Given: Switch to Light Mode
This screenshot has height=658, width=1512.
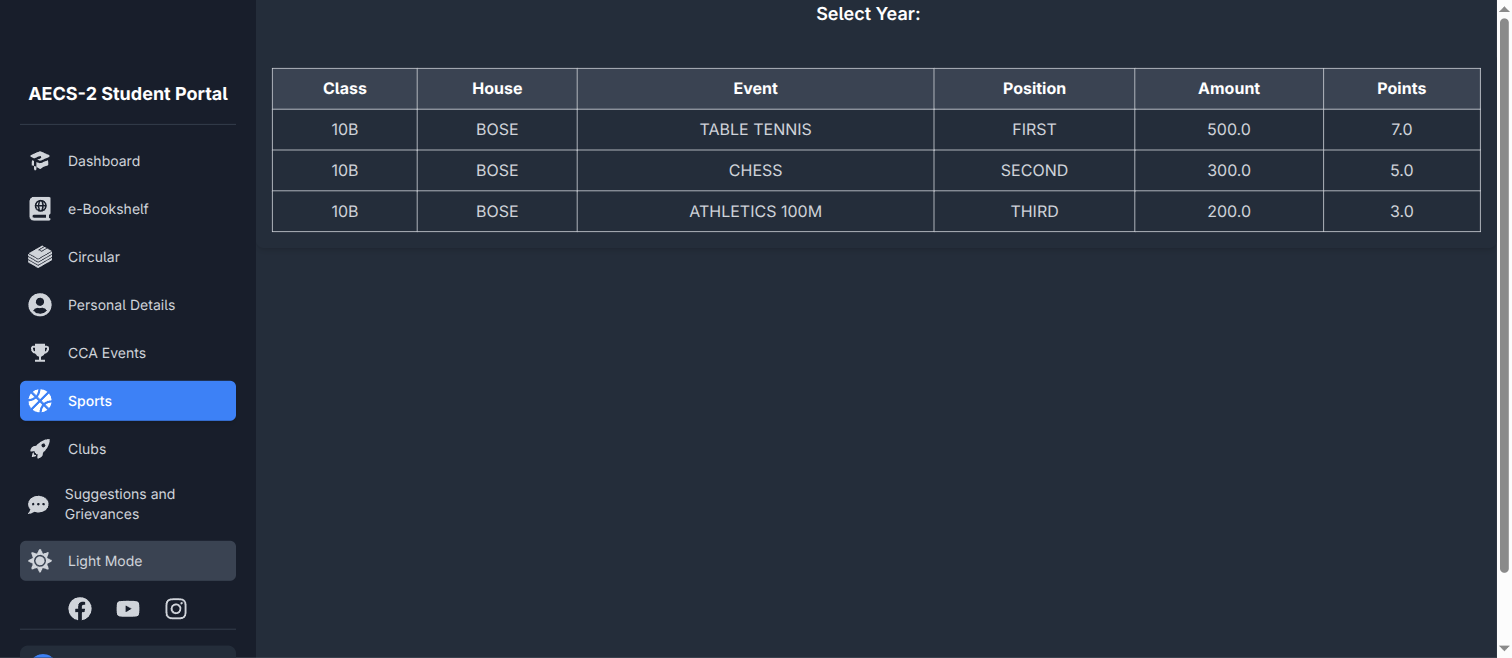Looking at the screenshot, I should click(128, 561).
